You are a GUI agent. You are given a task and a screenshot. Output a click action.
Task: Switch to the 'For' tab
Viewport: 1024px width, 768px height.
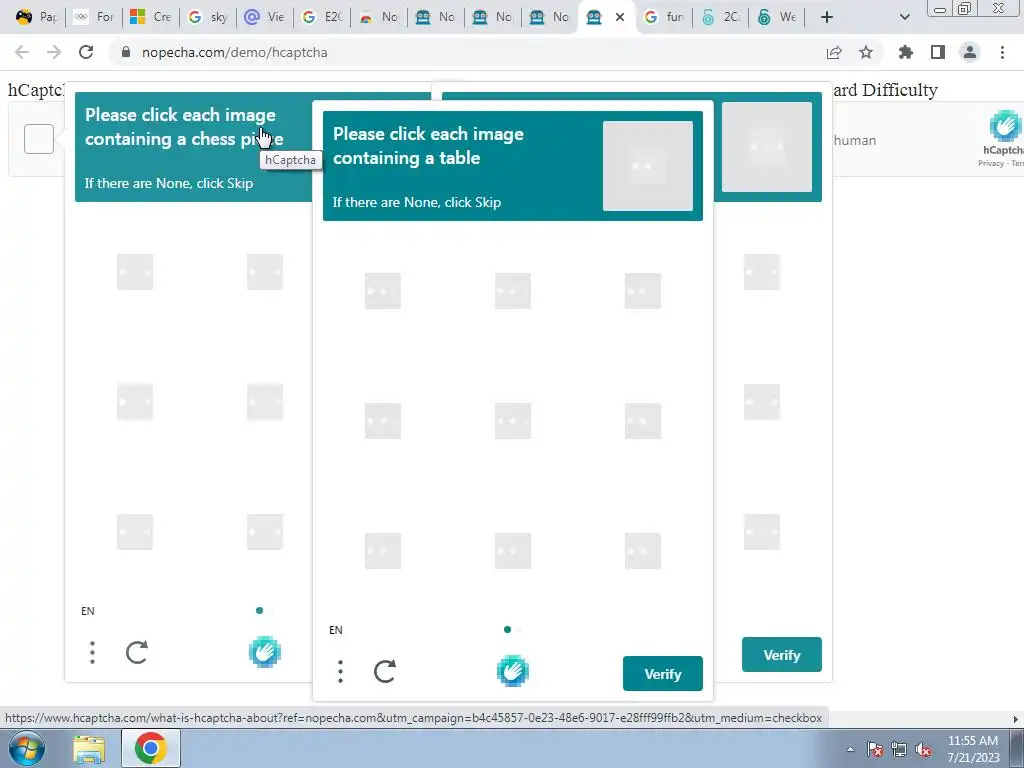(93, 17)
